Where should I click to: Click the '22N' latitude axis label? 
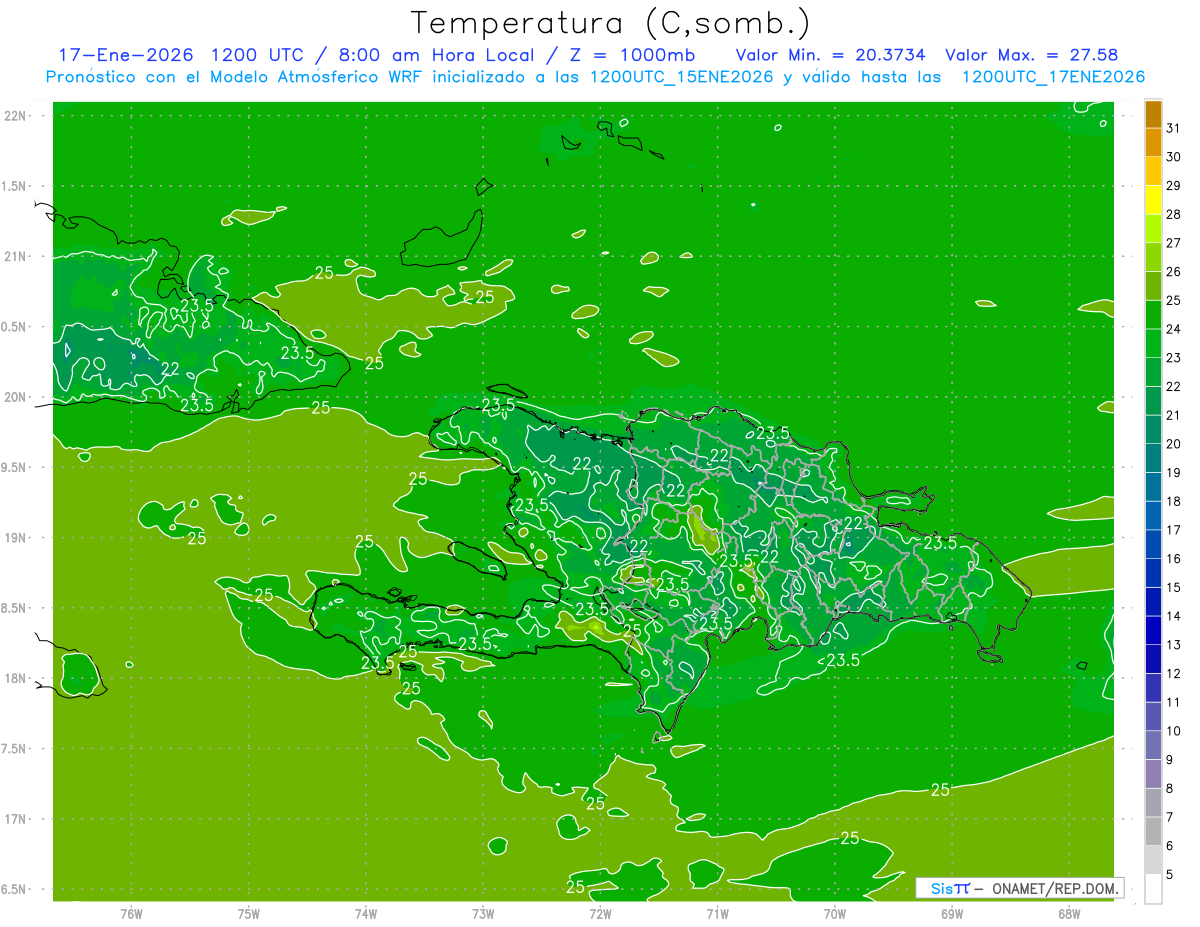click(x=14, y=116)
